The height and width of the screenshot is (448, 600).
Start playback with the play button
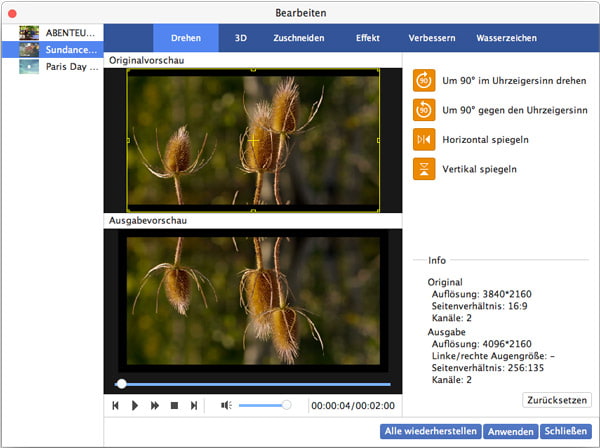(x=135, y=405)
